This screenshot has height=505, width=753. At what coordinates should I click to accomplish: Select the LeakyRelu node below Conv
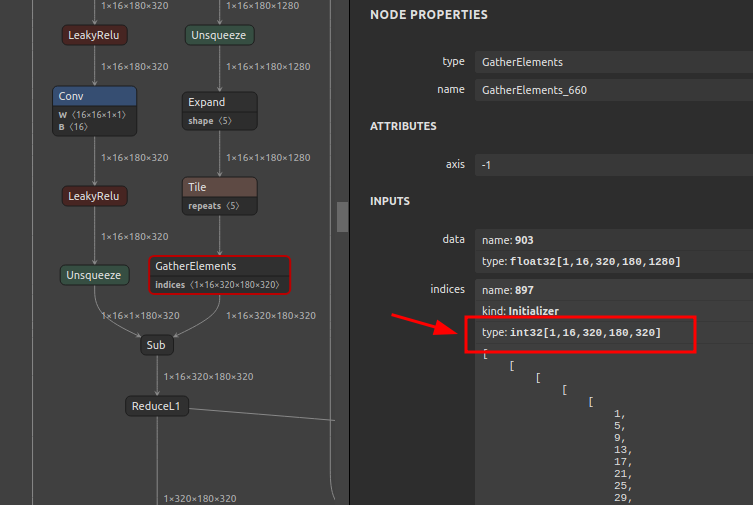point(94,196)
